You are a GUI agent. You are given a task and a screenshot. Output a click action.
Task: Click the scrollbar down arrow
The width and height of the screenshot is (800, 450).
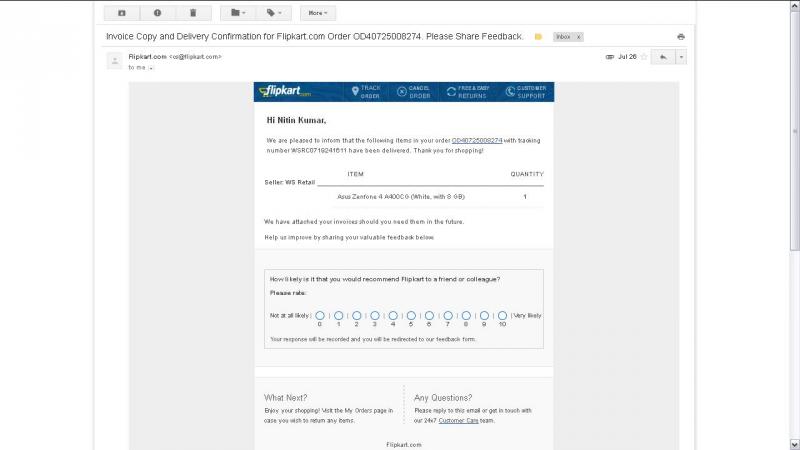pyautogui.click(x=794, y=445)
